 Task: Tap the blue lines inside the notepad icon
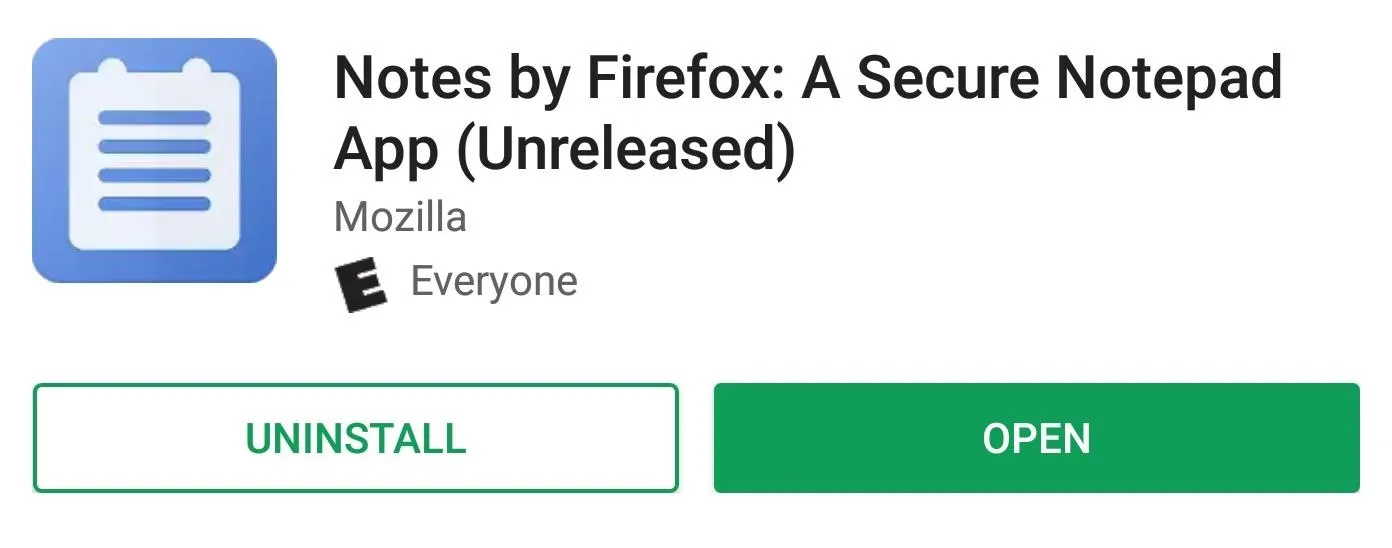point(154,160)
